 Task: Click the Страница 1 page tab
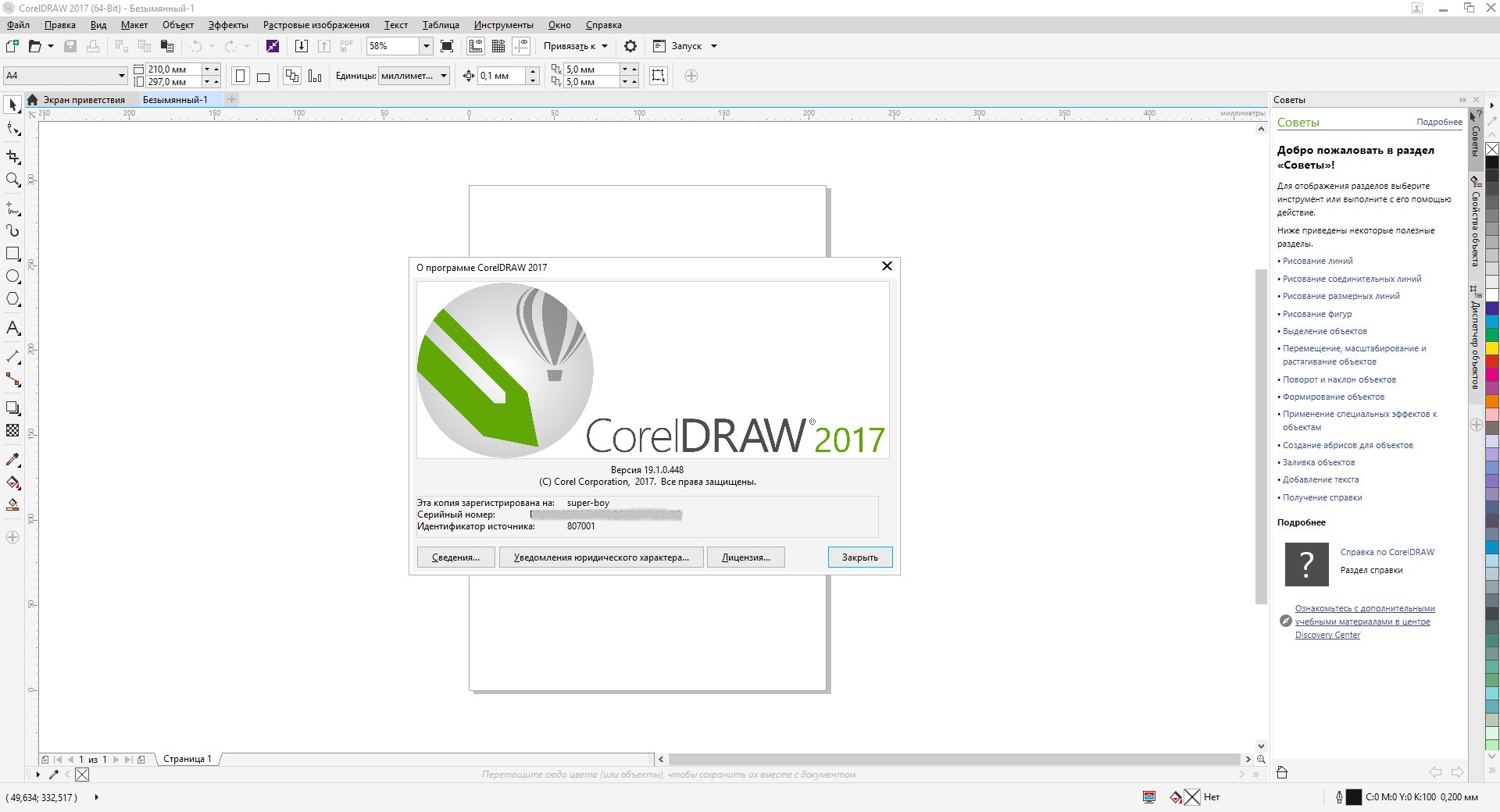[x=187, y=759]
